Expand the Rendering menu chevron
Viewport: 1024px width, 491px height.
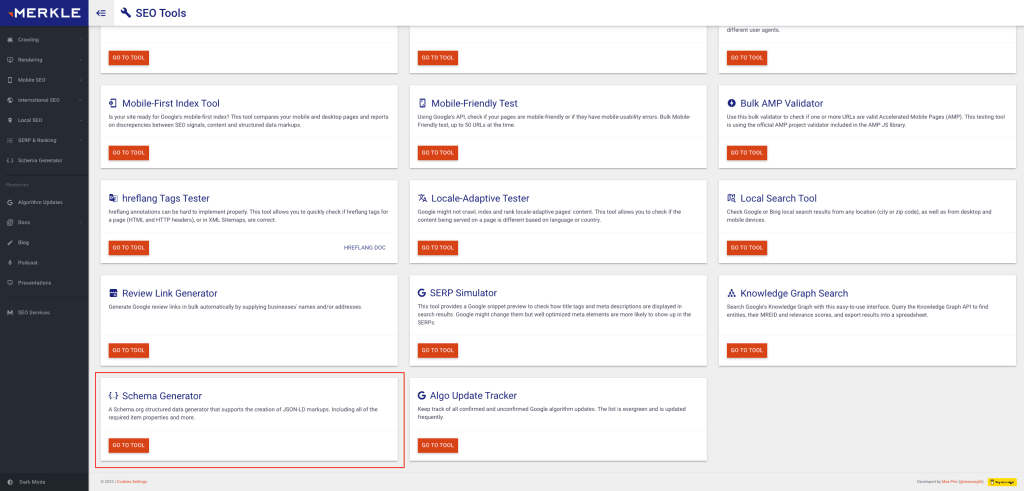[80, 60]
